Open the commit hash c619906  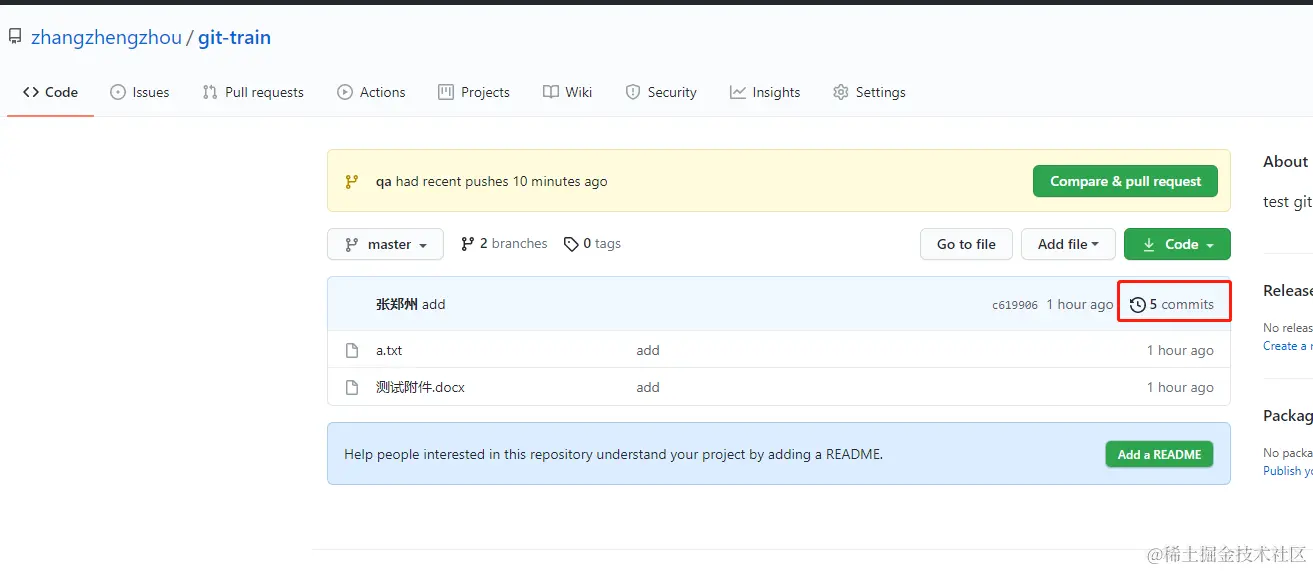1015,305
